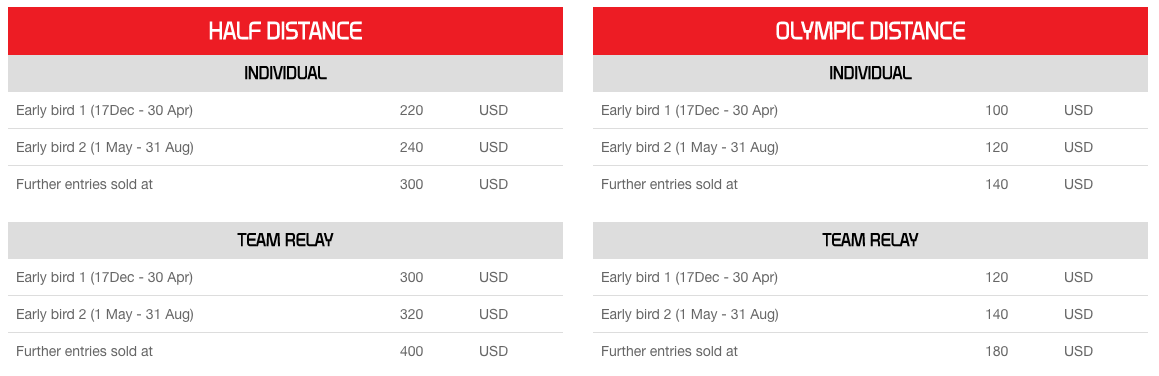Image resolution: width=1159 pixels, height=376 pixels.
Task: Click Olympic team relay Early bird 1 label
Action: pos(690,278)
